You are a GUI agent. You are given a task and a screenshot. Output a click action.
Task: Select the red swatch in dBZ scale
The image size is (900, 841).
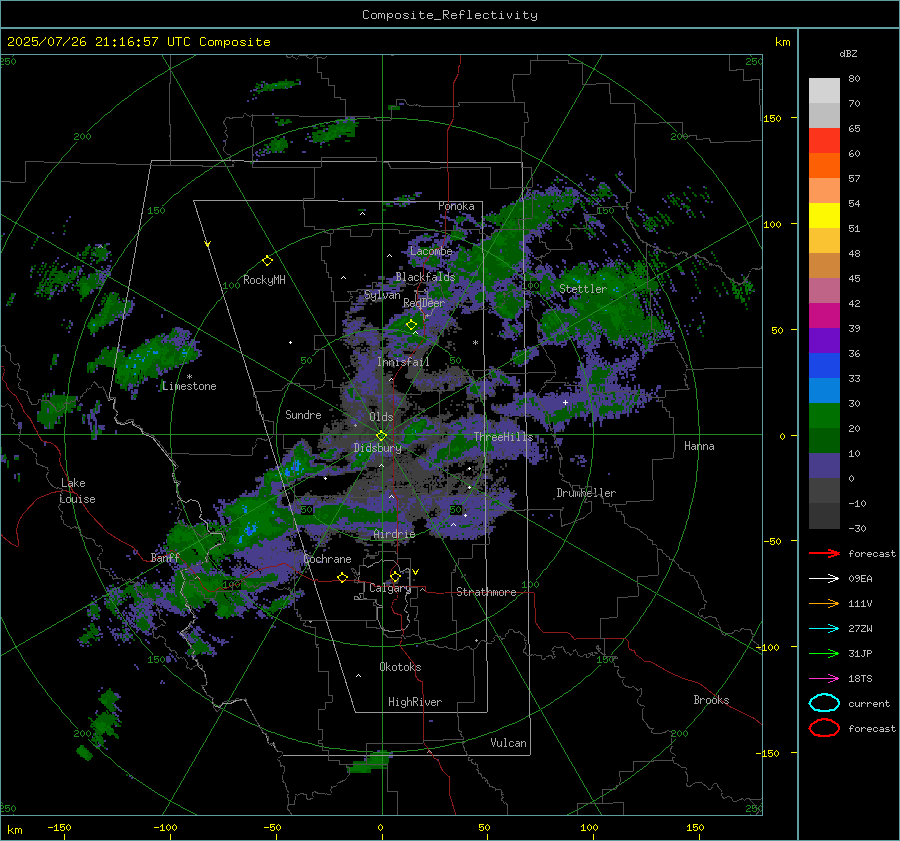(x=824, y=141)
